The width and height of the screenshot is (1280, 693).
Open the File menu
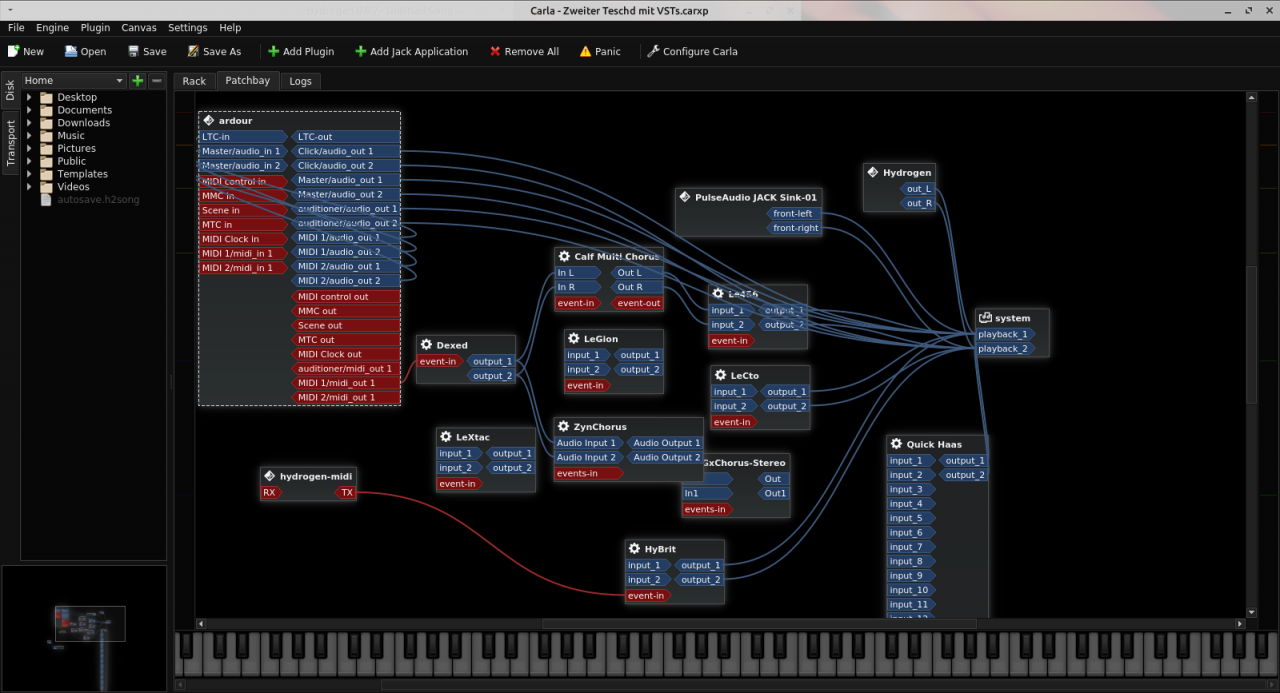point(16,28)
